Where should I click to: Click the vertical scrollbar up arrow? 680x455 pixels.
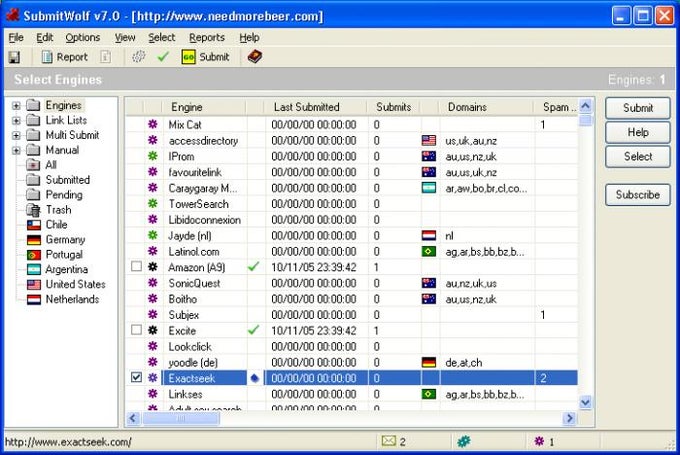tap(585, 105)
